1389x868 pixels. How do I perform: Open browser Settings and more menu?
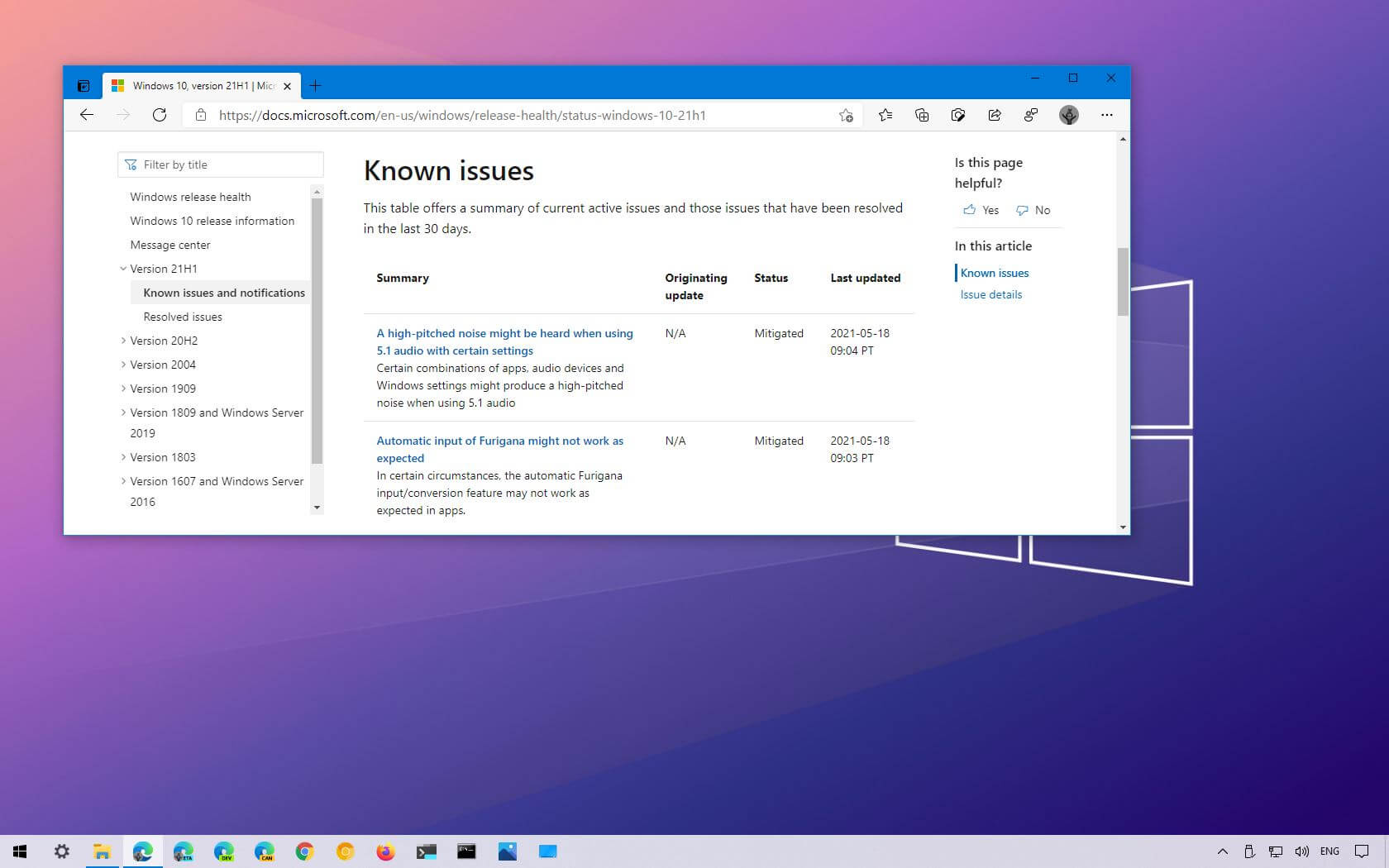(x=1106, y=115)
